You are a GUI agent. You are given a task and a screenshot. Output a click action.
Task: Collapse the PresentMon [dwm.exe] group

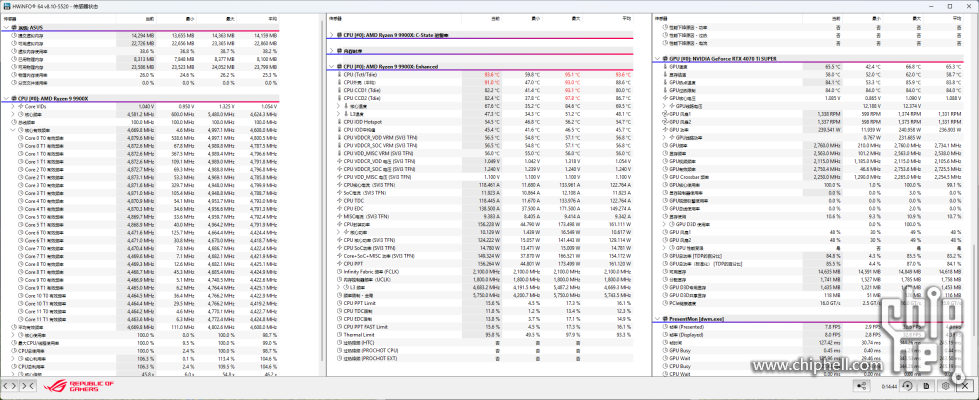(657, 318)
